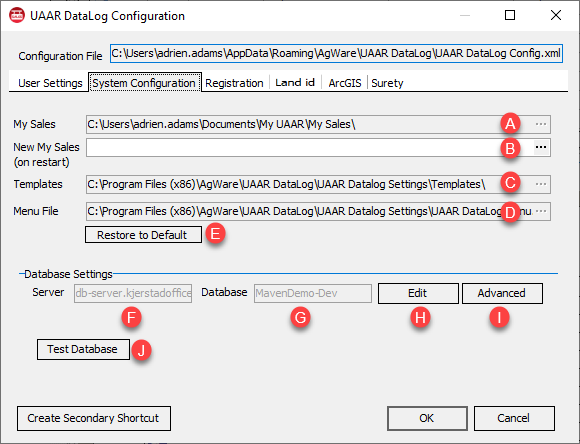Confirm configuration with OK
The width and height of the screenshot is (580, 444).
(427, 418)
